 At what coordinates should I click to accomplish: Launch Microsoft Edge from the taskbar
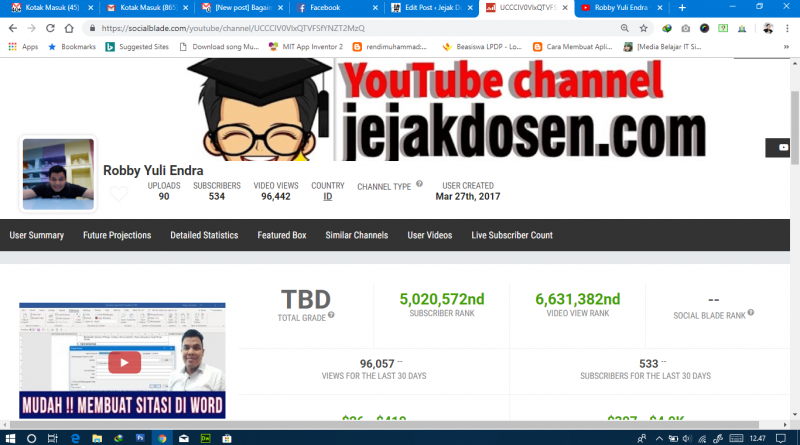pyautogui.click(x=76, y=438)
